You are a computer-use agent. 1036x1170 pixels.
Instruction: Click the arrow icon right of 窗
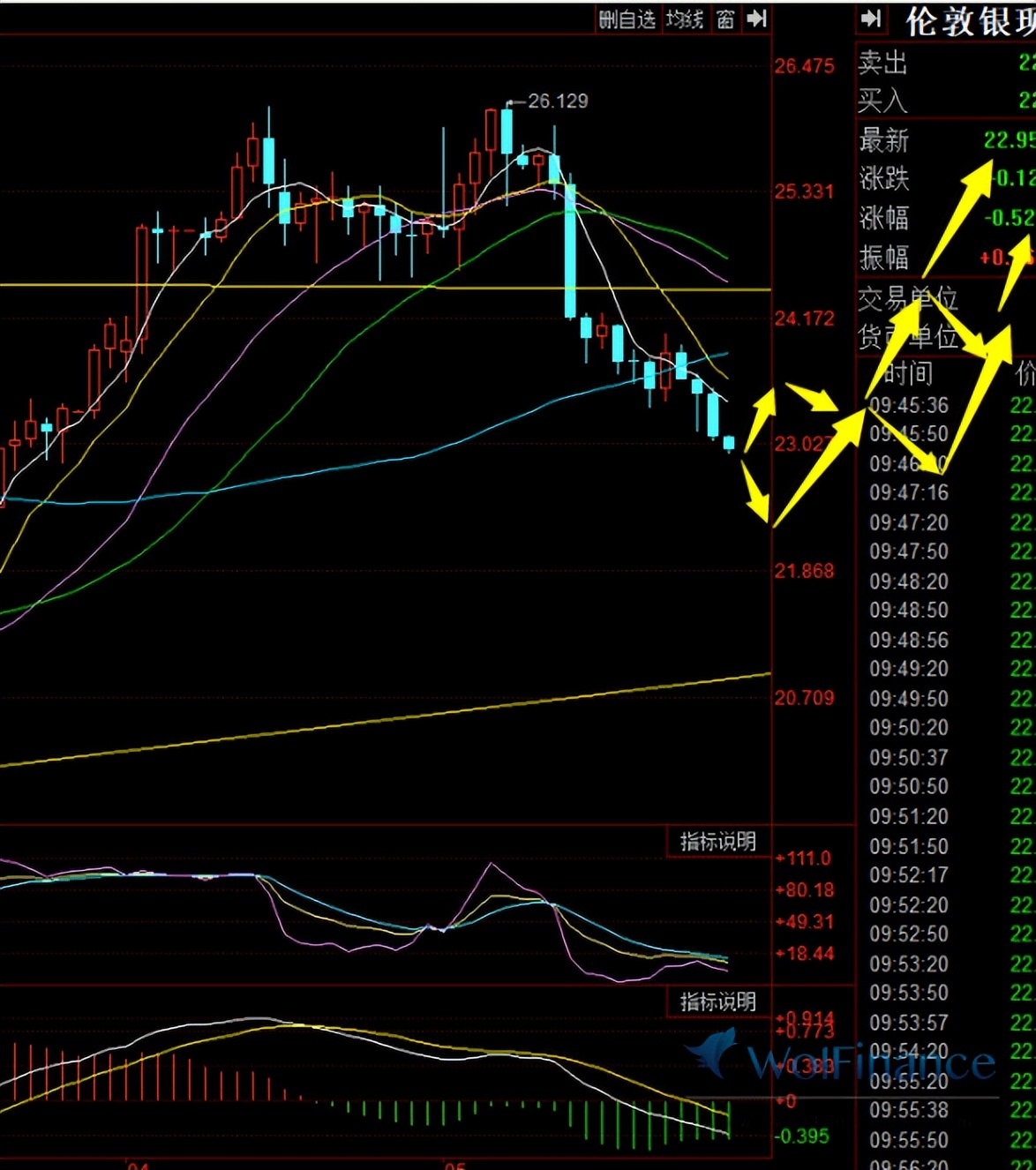756,19
